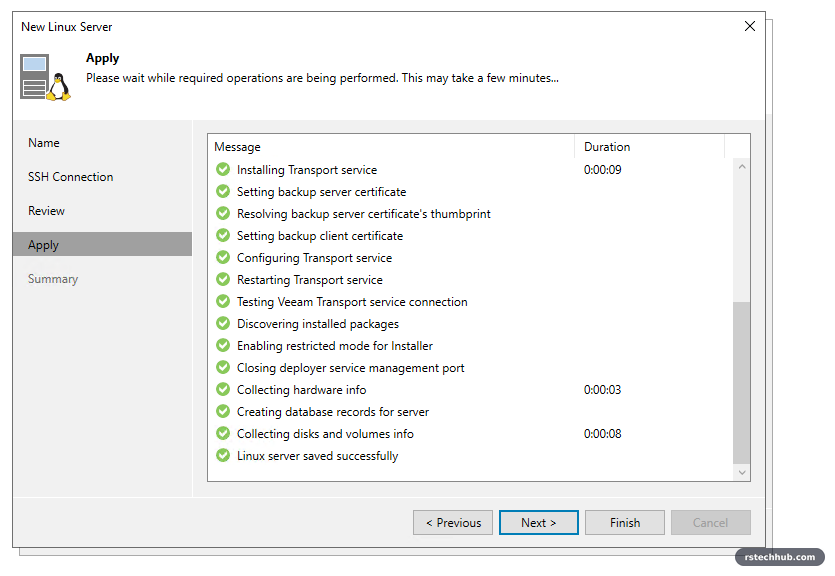Click the Message column header
835x576 pixels.
[x=391, y=147]
